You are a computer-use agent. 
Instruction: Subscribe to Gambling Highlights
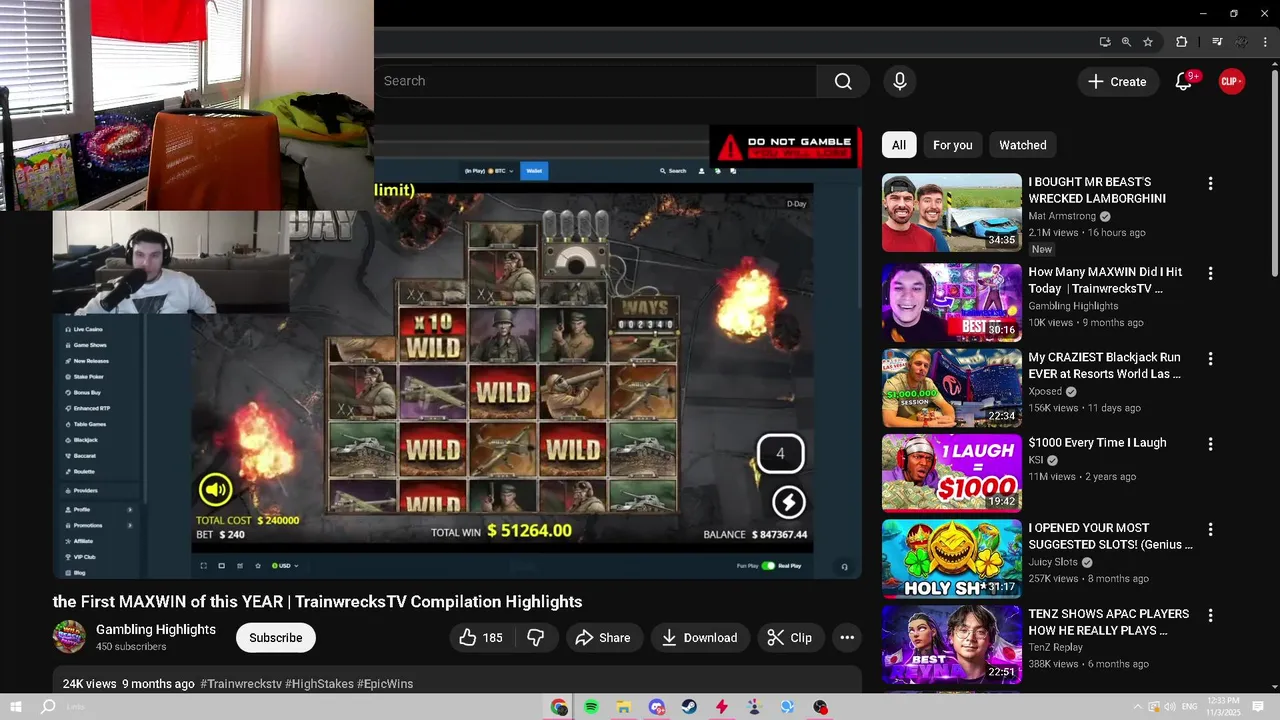(x=275, y=638)
